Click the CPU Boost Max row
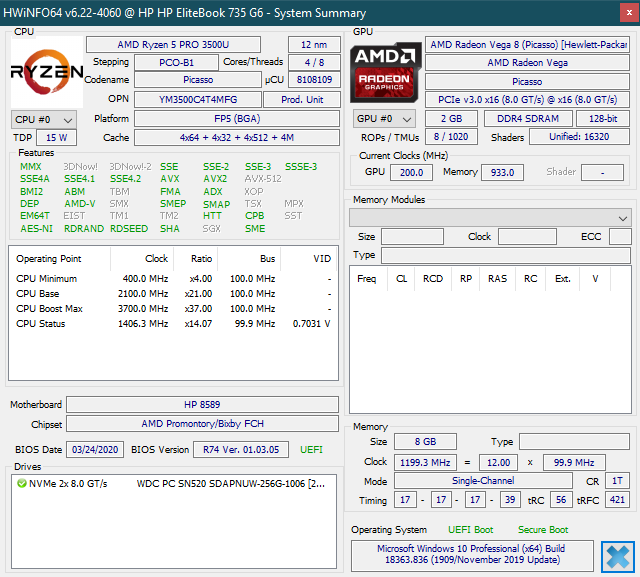Screen dimensions: 640x577 tap(173, 309)
